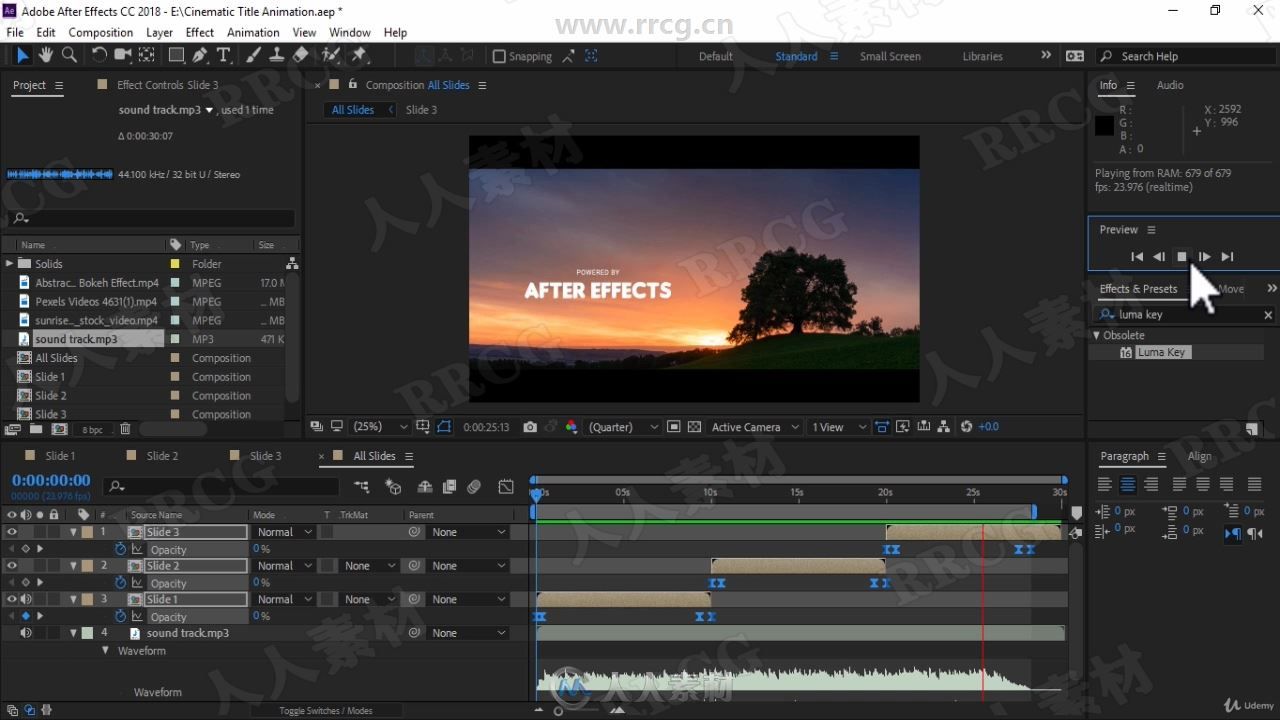This screenshot has height=720, width=1280.
Task: Switch to Effect Controls Slide 3 tab
Action: click(x=167, y=85)
